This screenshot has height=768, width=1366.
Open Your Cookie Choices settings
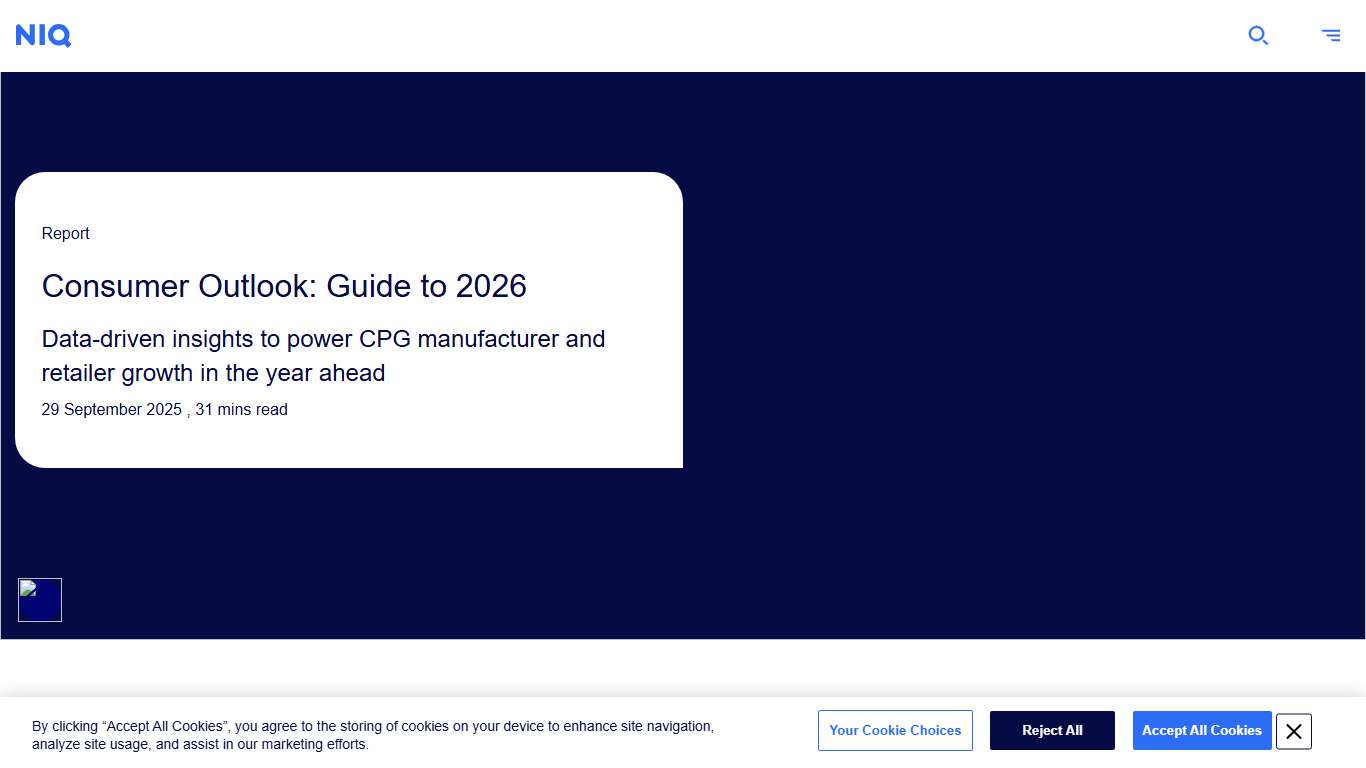point(895,730)
